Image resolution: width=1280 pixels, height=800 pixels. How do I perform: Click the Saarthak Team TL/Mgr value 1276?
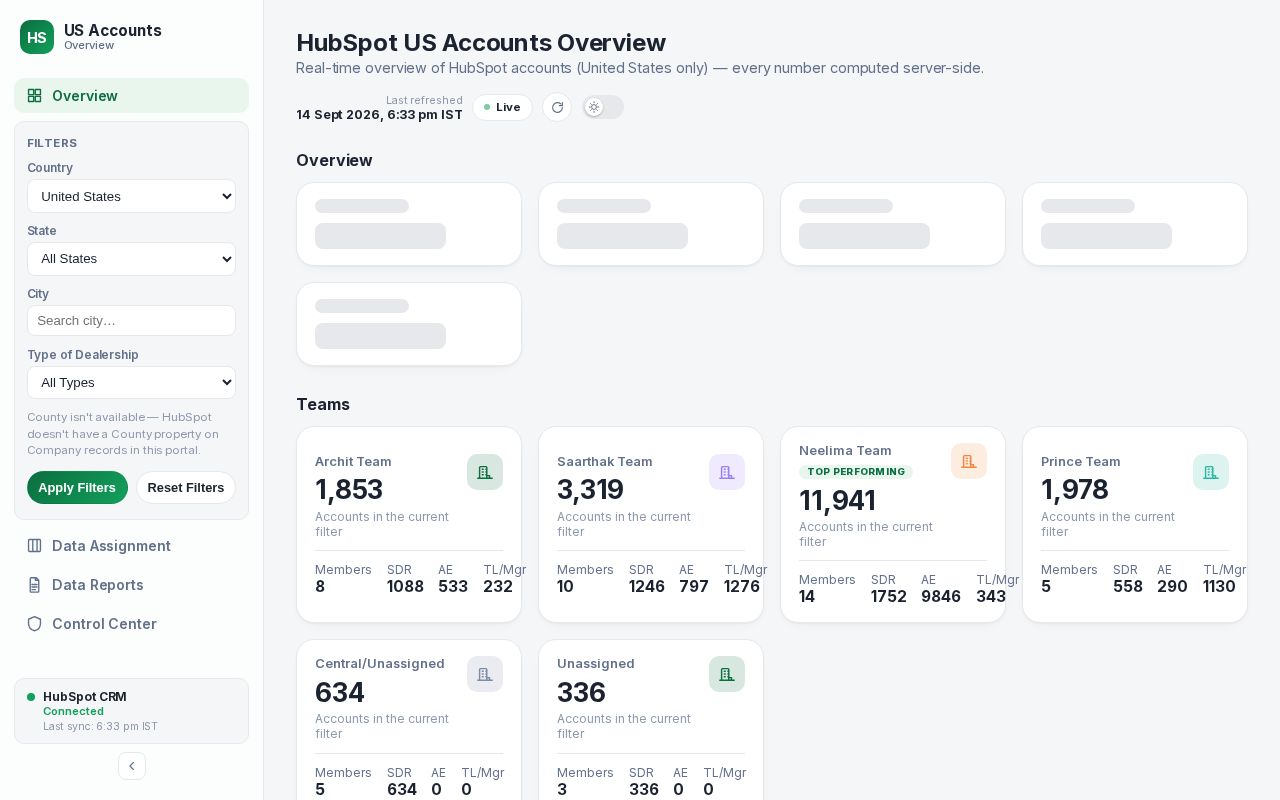[x=742, y=587]
